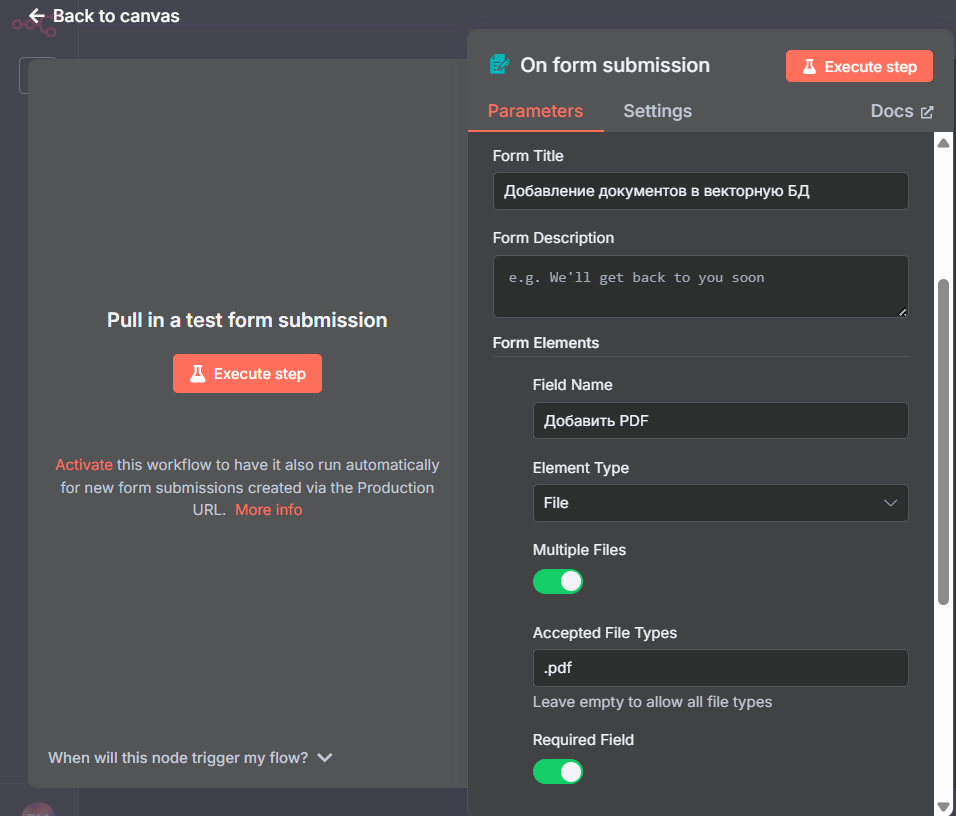Click the Field Name input

(x=720, y=421)
